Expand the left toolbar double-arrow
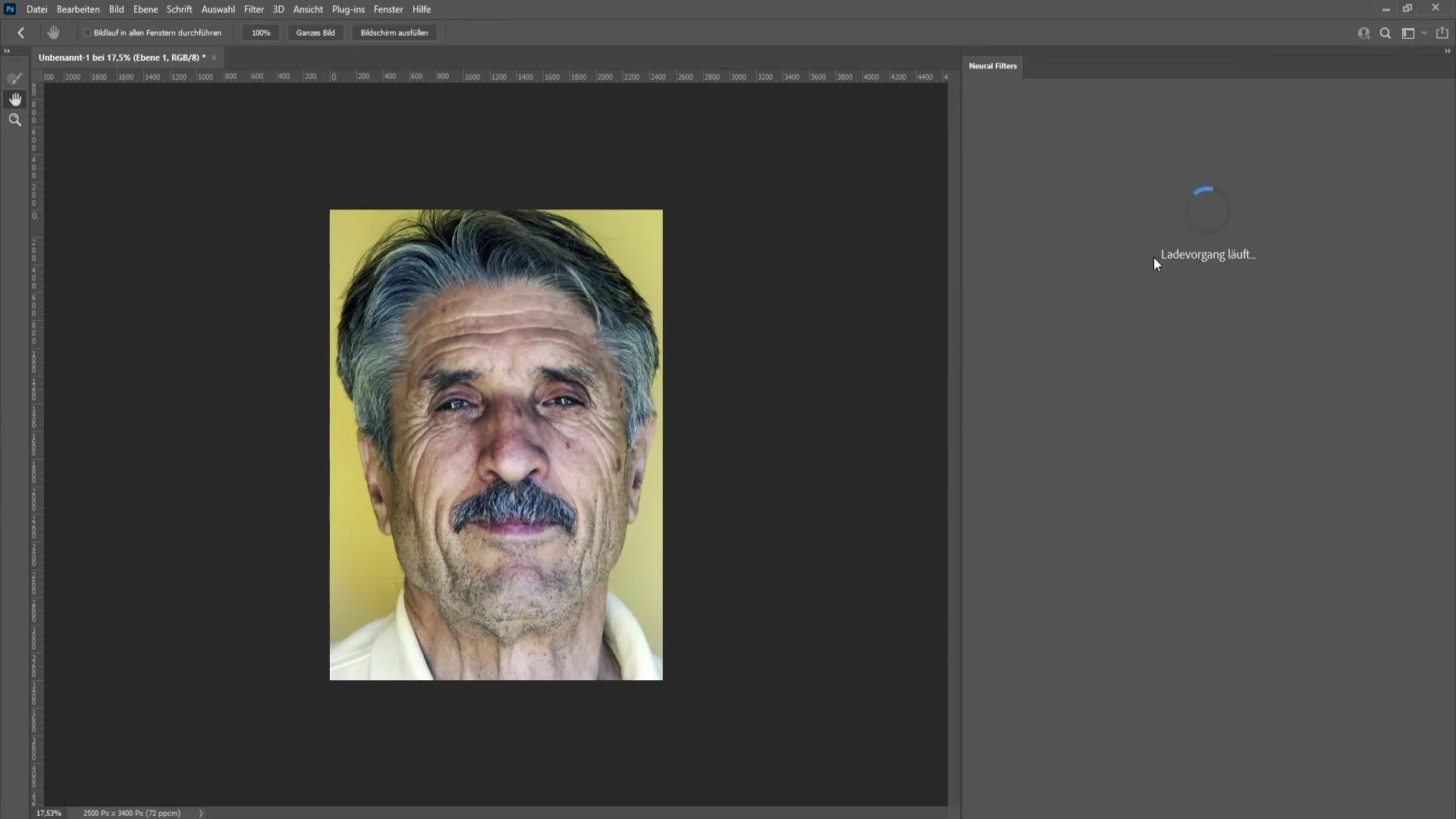 (x=7, y=51)
